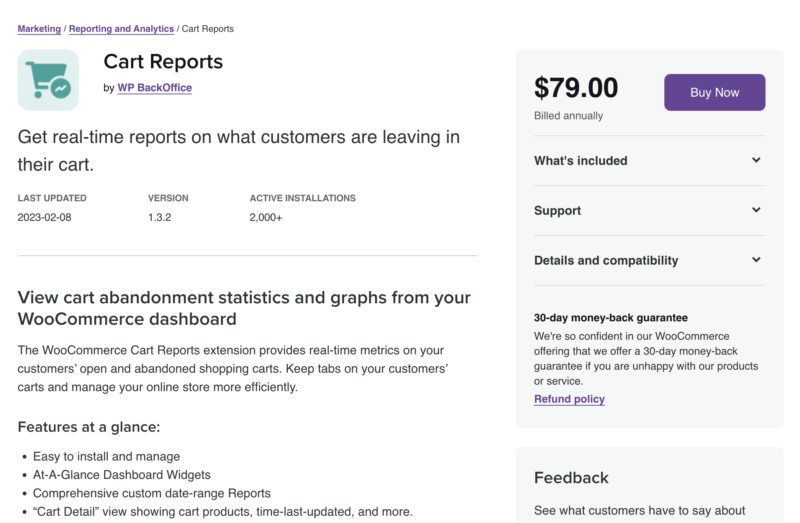Image resolution: width=800 pixels, height=523 pixels.
Task: Click the 30-day money-back guarantee heading
Action: click(611, 318)
